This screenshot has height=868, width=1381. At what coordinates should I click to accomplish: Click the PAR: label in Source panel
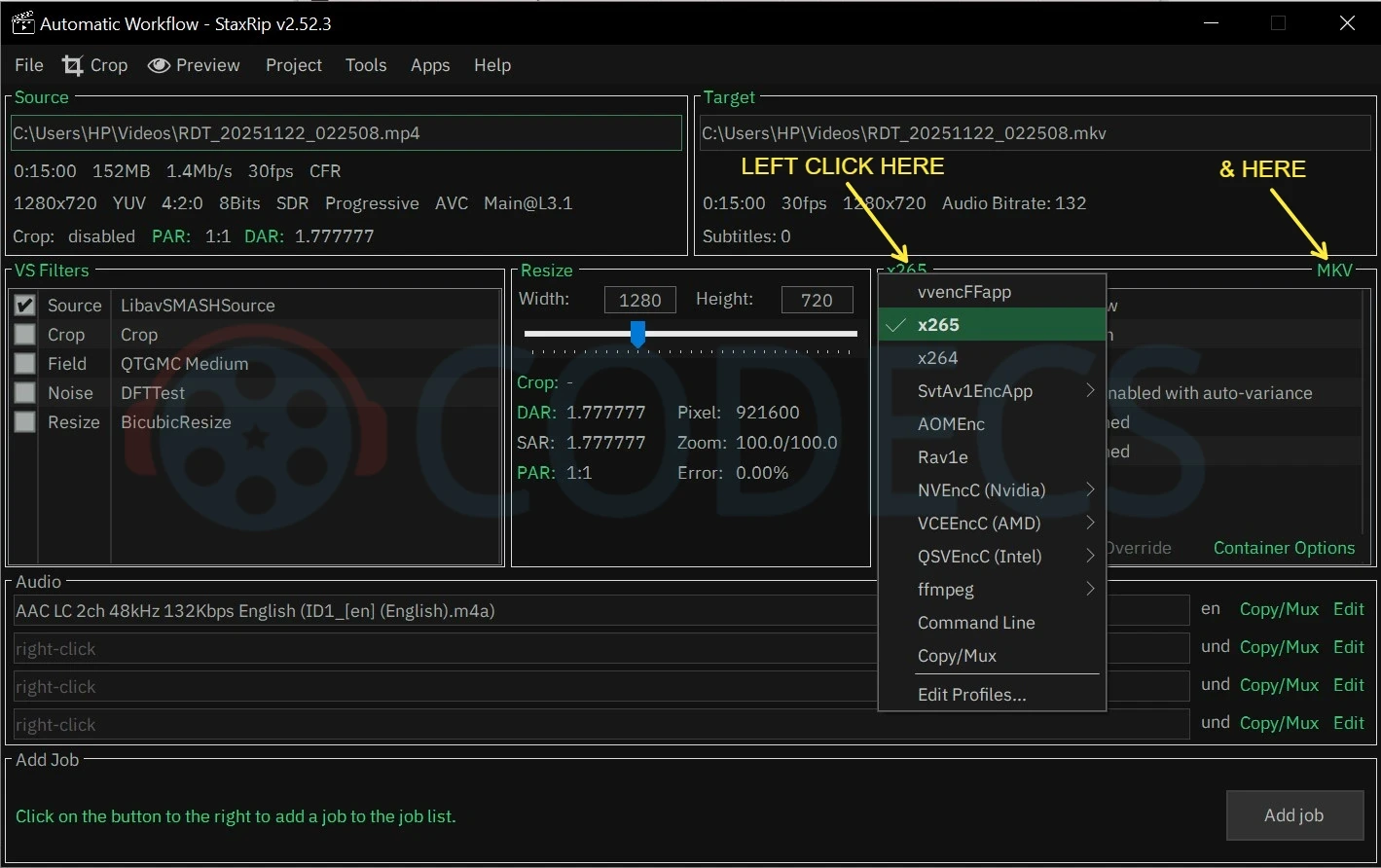170,236
